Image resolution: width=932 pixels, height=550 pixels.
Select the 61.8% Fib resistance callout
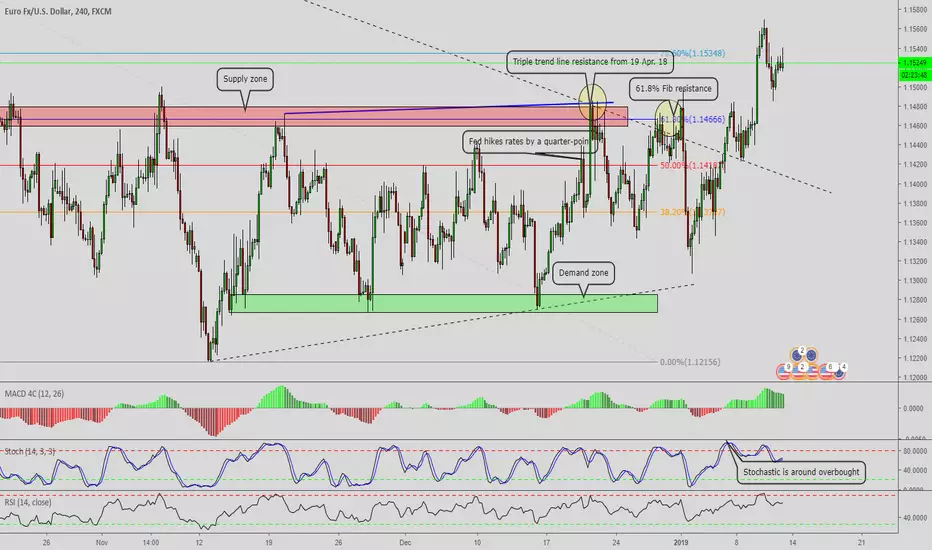[x=673, y=89]
